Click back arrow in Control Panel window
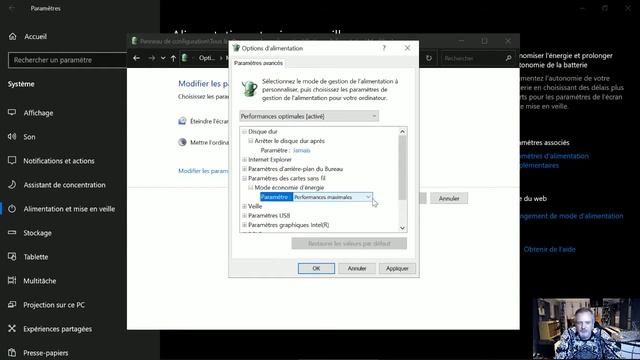Screen dimensions: 640x360 [x=136, y=58]
